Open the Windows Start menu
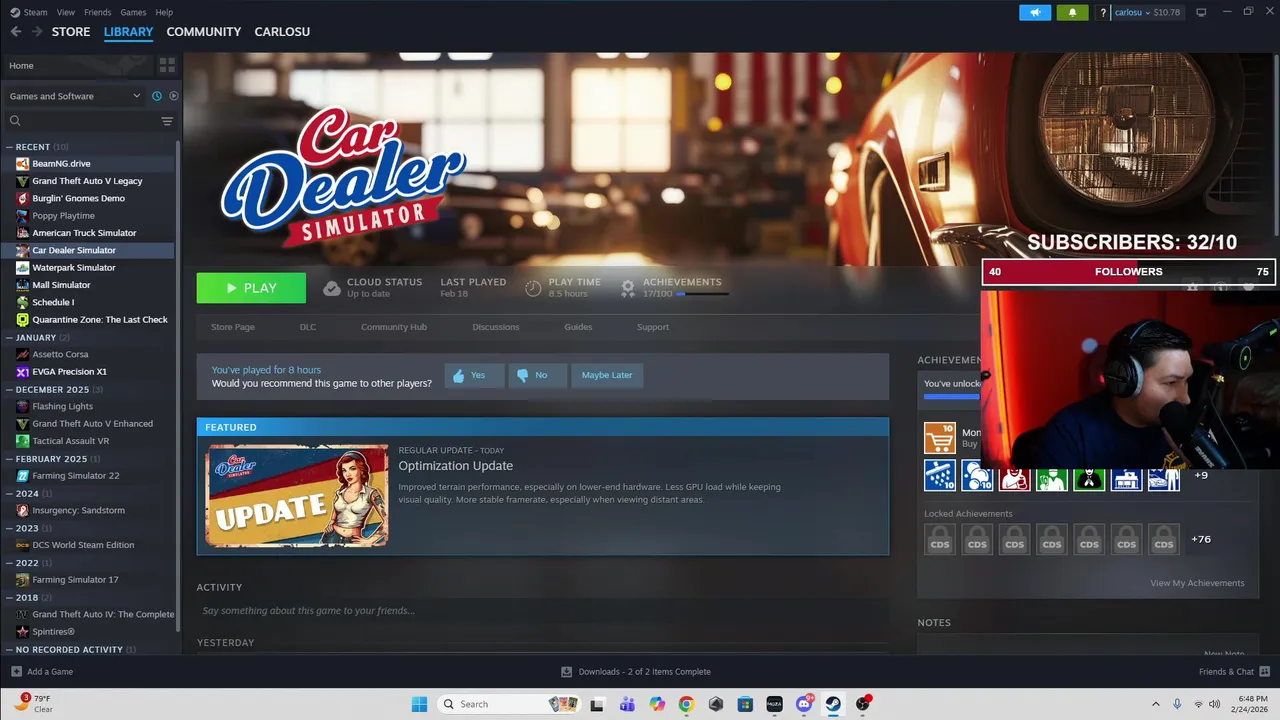 tap(419, 704)
